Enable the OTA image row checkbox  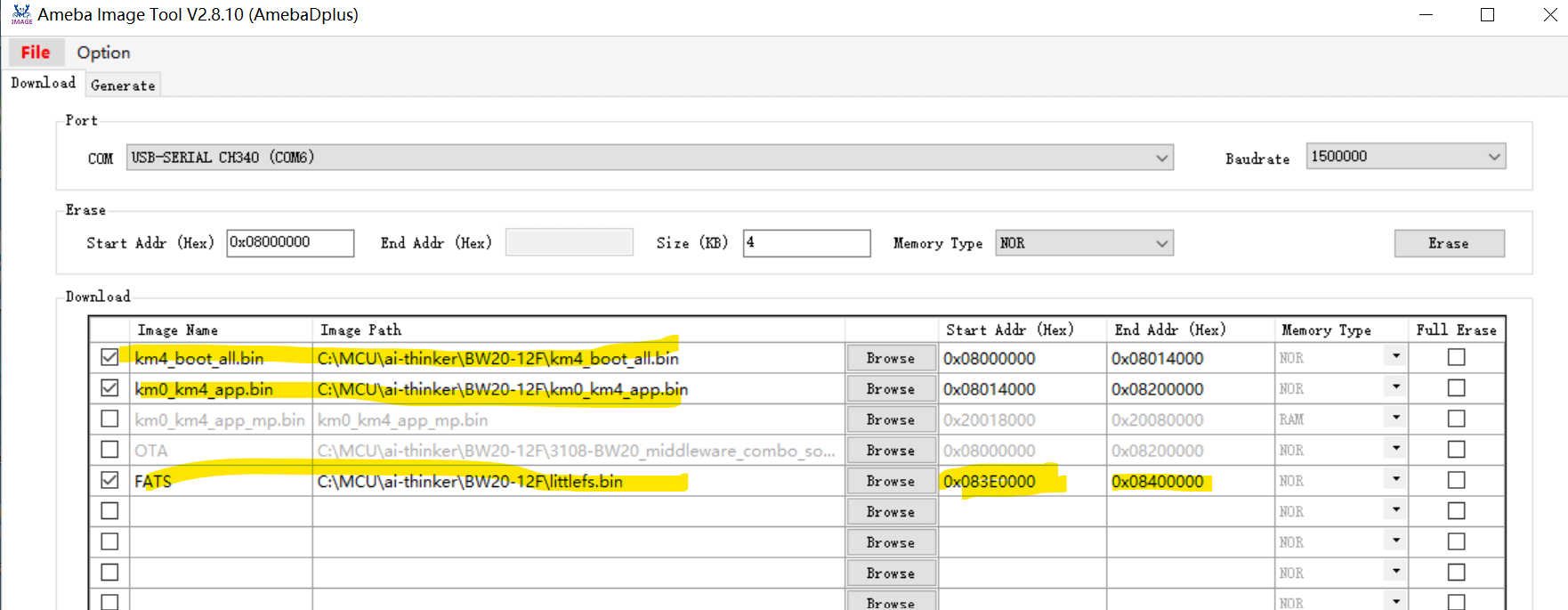[109, 450]
